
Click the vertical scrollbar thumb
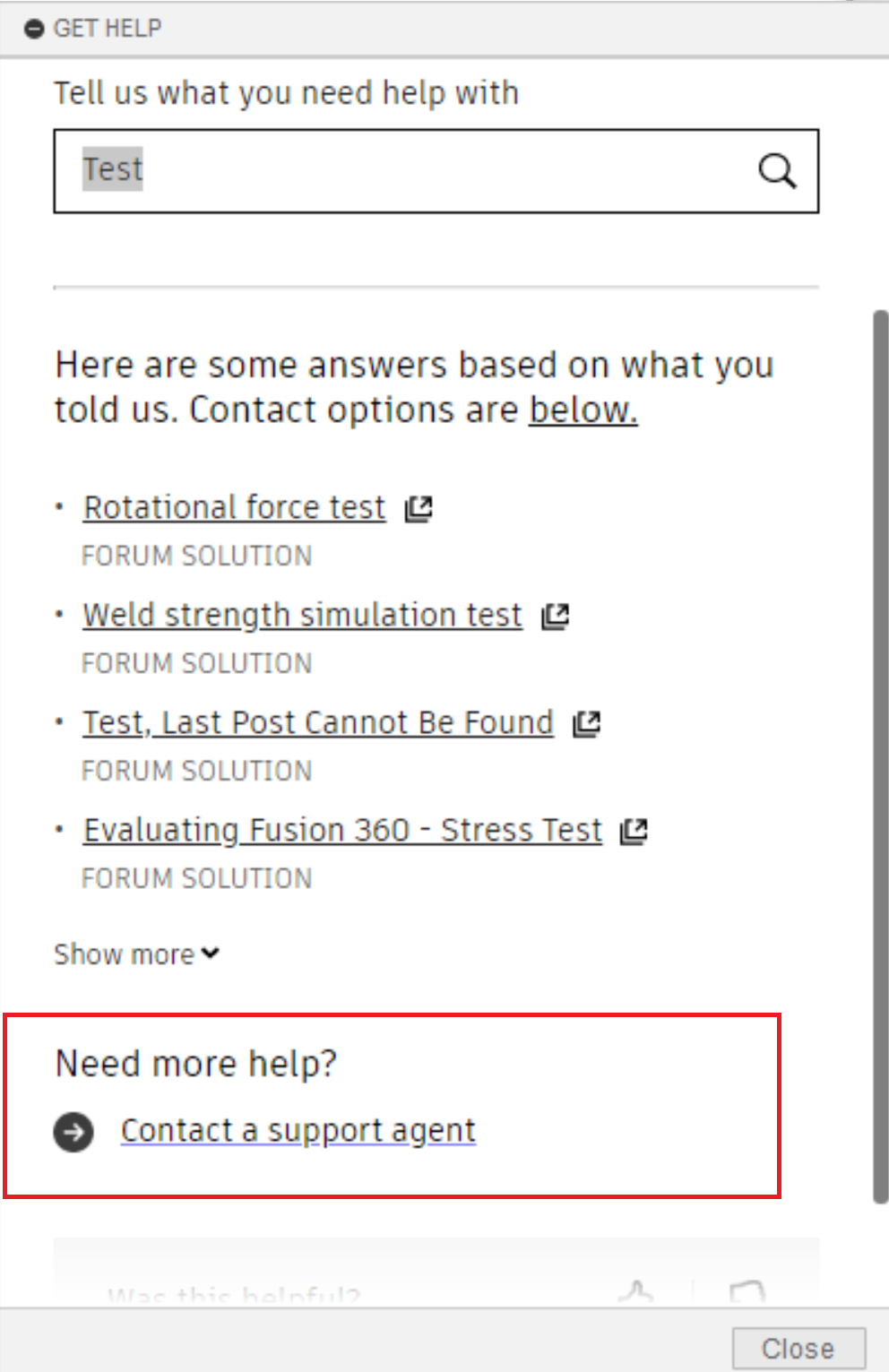(x=881, y=753)
